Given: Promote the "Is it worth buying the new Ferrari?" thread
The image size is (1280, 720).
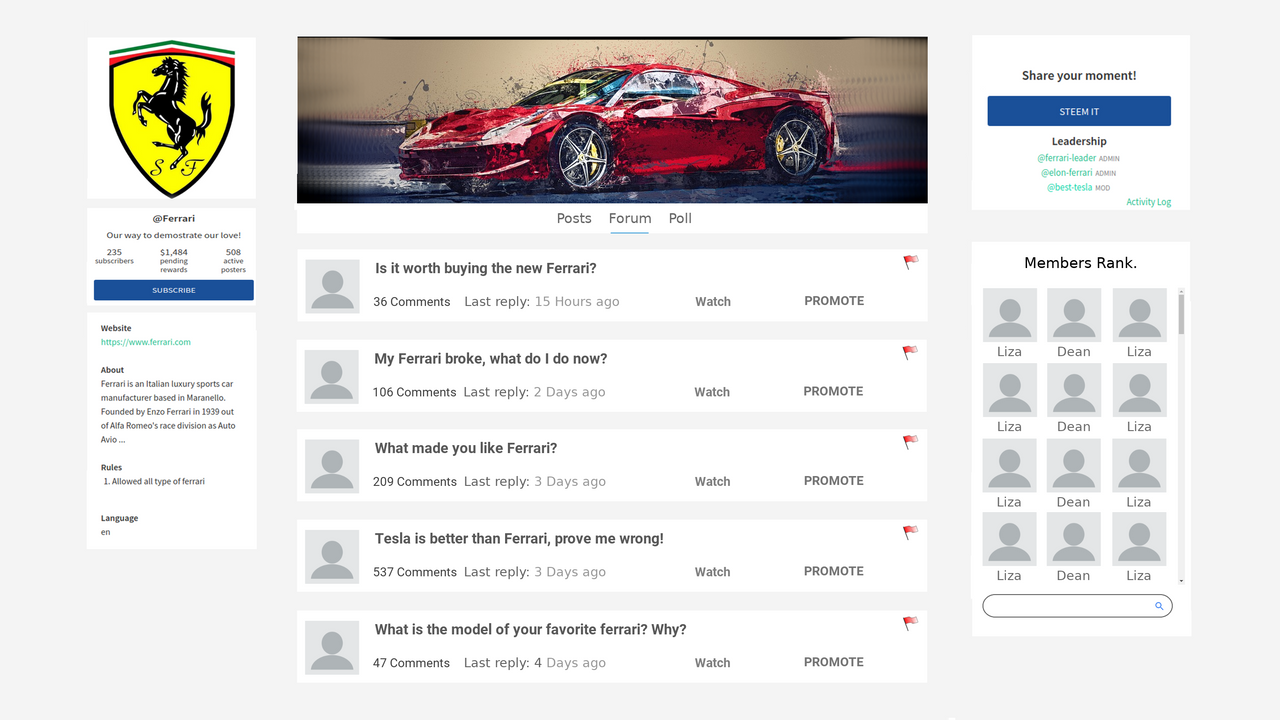Looking at the screenshot, I should (x=834, y=300).
